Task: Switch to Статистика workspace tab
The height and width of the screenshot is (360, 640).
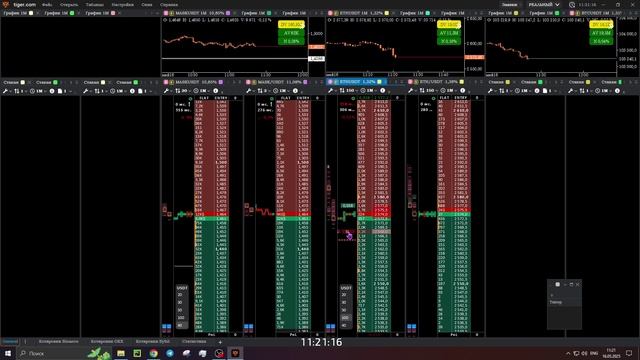Action: pos(194,342)
